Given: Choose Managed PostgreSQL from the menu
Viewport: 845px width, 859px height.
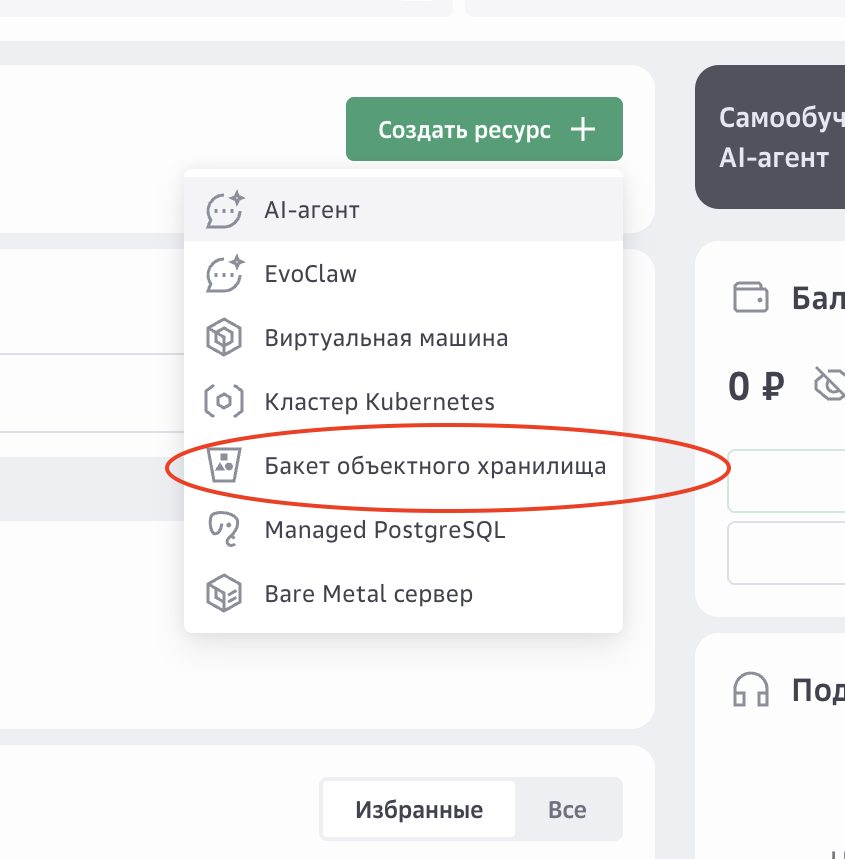Looking at the screenshot, I should point(403,530).
